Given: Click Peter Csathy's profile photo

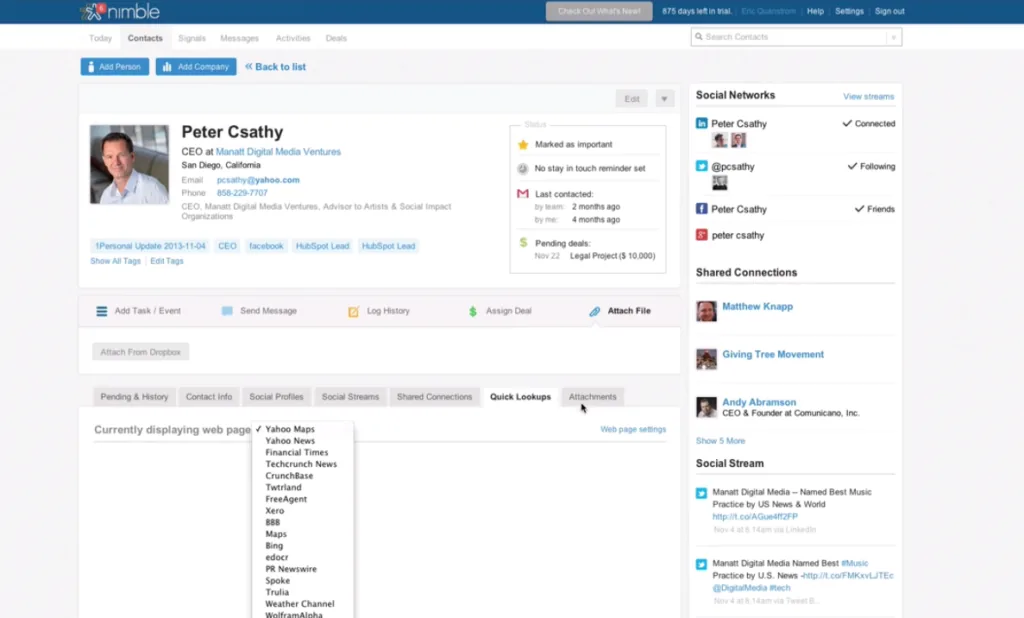Looking at the screenshot, I should tap(129, 165).
